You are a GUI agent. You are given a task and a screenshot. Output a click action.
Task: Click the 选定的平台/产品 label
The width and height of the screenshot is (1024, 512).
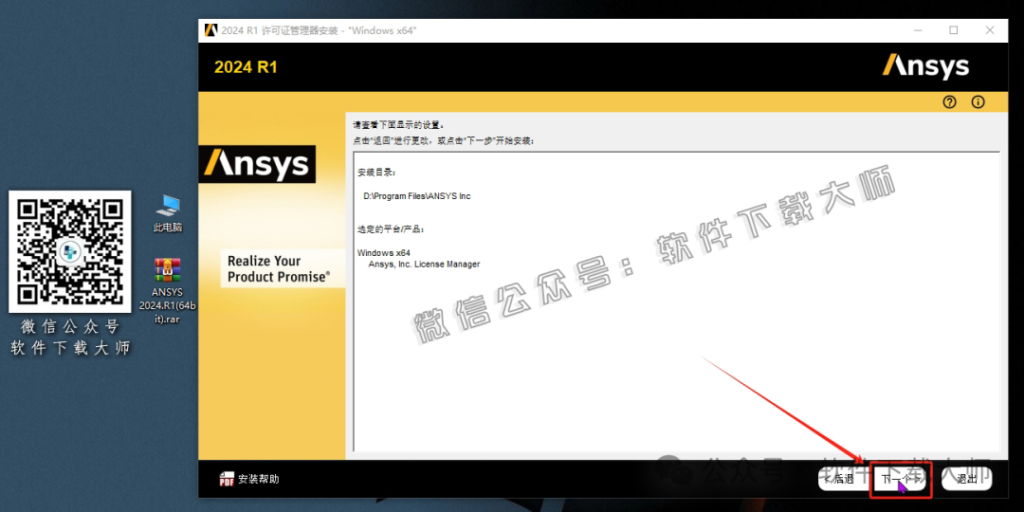tap(391, 230)
